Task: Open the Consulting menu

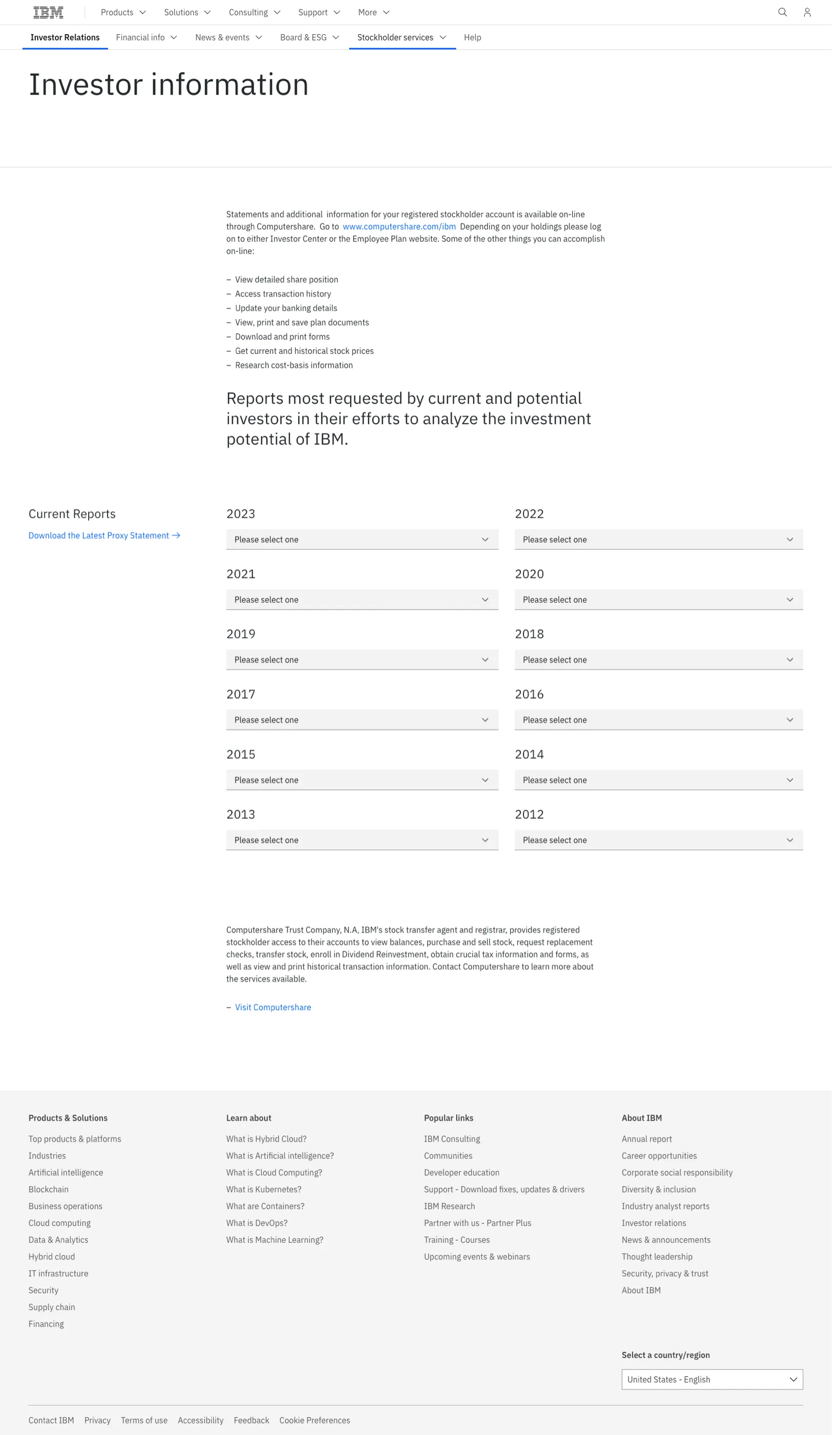Action: [x=257, y=13]
